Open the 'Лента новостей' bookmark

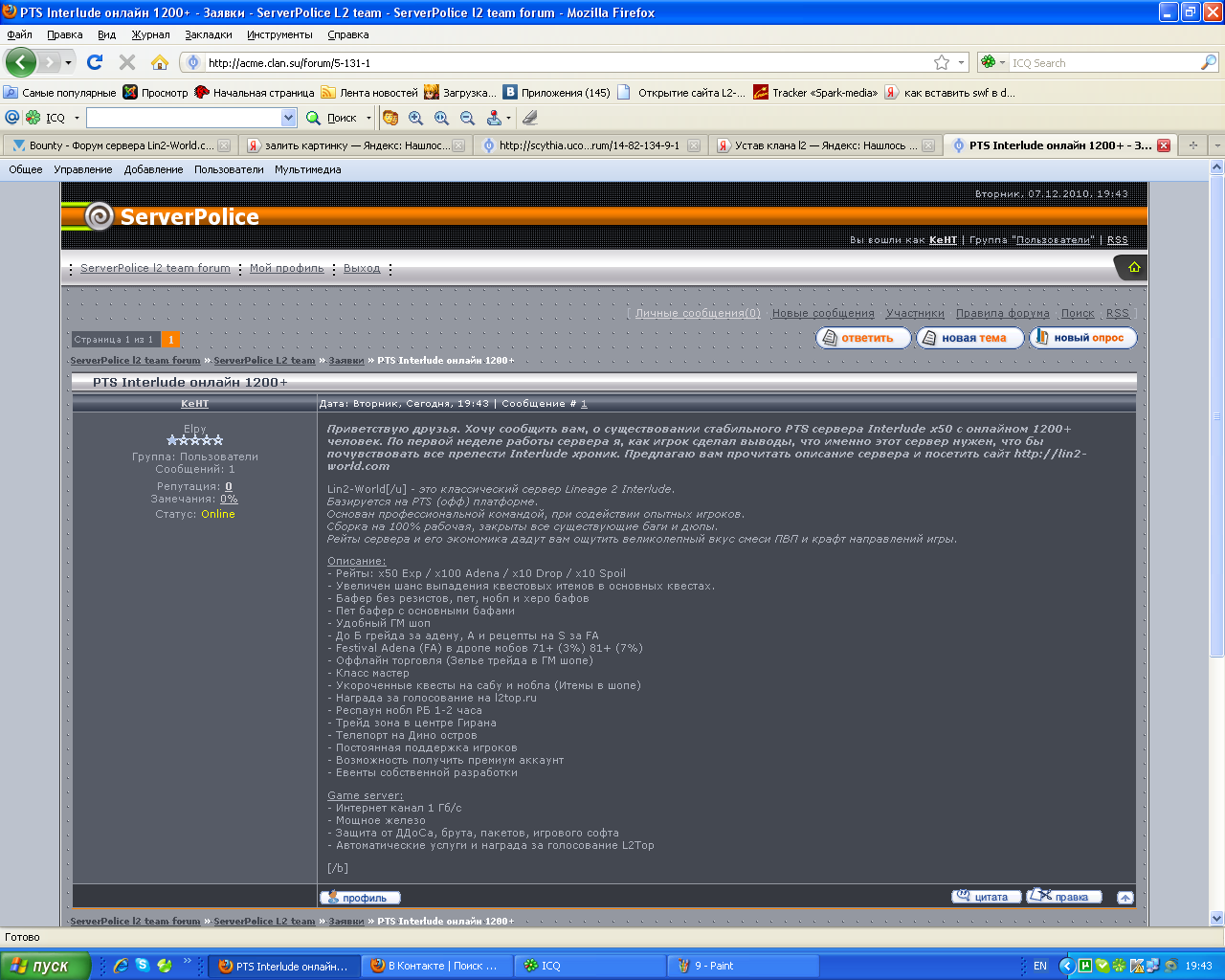coord(369,93)
